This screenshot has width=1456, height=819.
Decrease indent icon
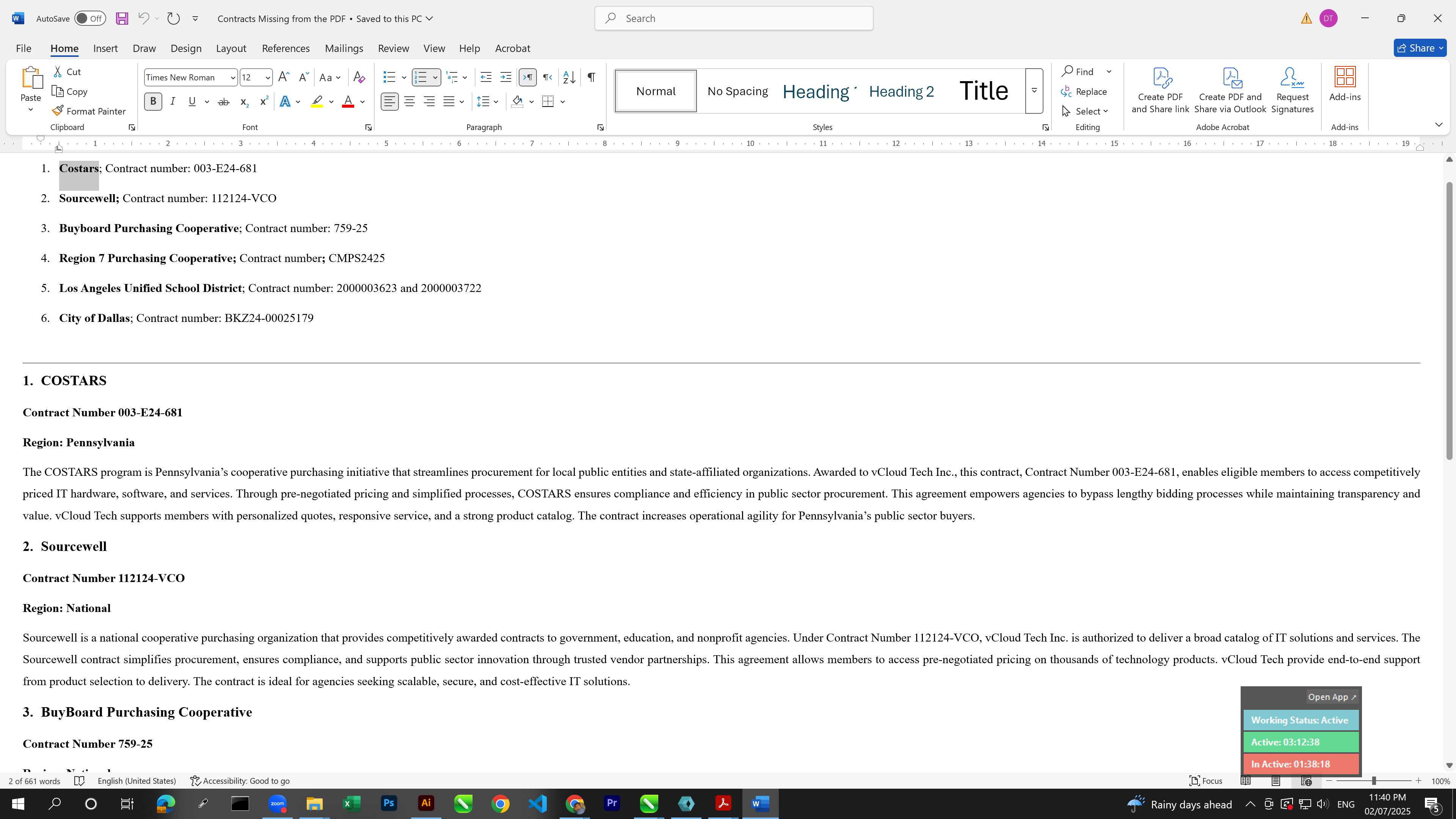pyautogui.click(x=485, y=77)
